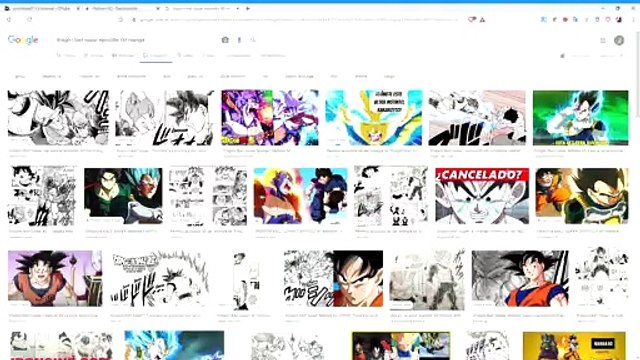Open the SafeSearch dropdown at right
The width and height of the screenshot is (640, 360).
click(611, 56)
